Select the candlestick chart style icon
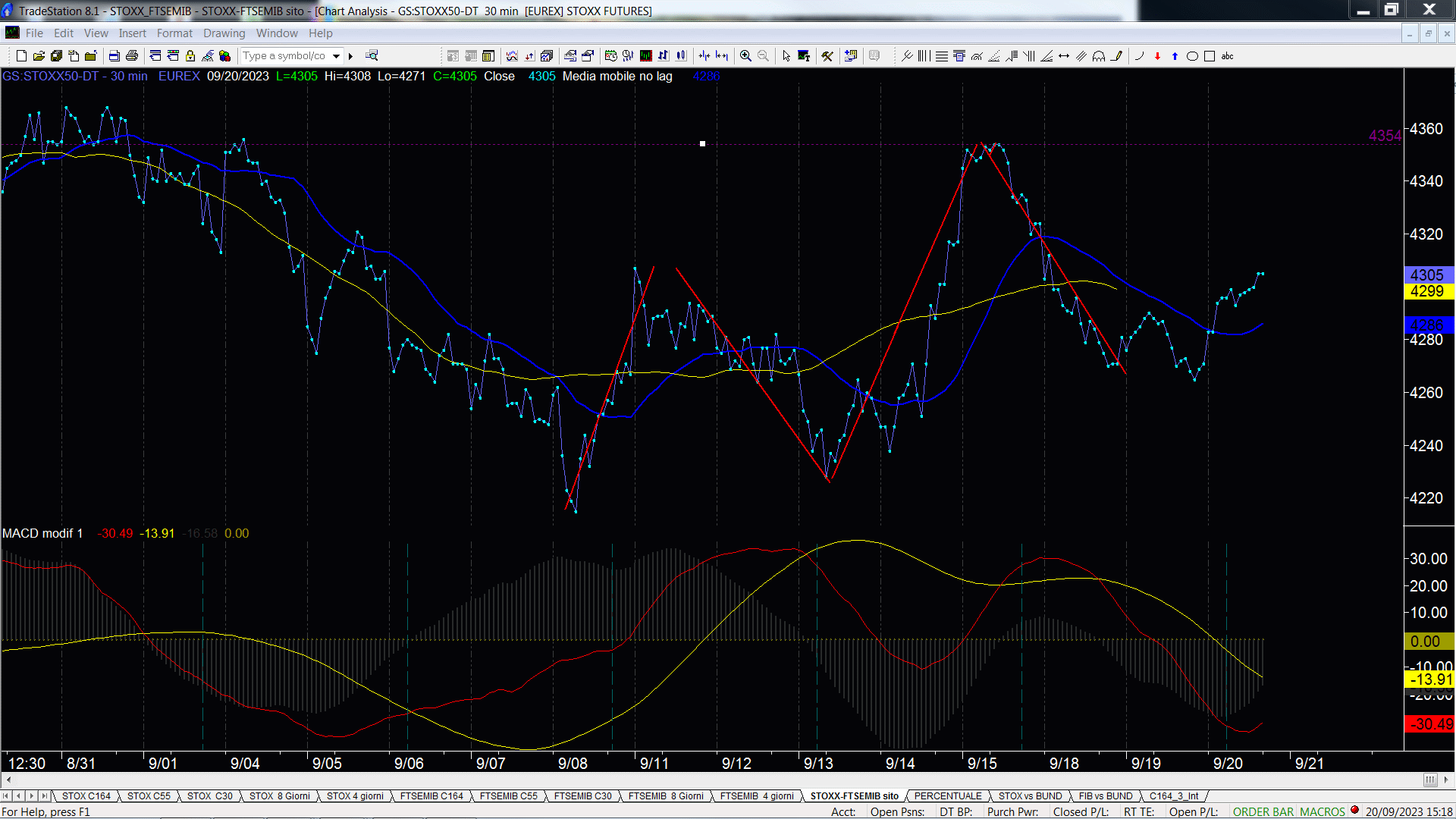The width and height of the screenshot is (1456, 819). pyautogui.click(x=680, y=56)
